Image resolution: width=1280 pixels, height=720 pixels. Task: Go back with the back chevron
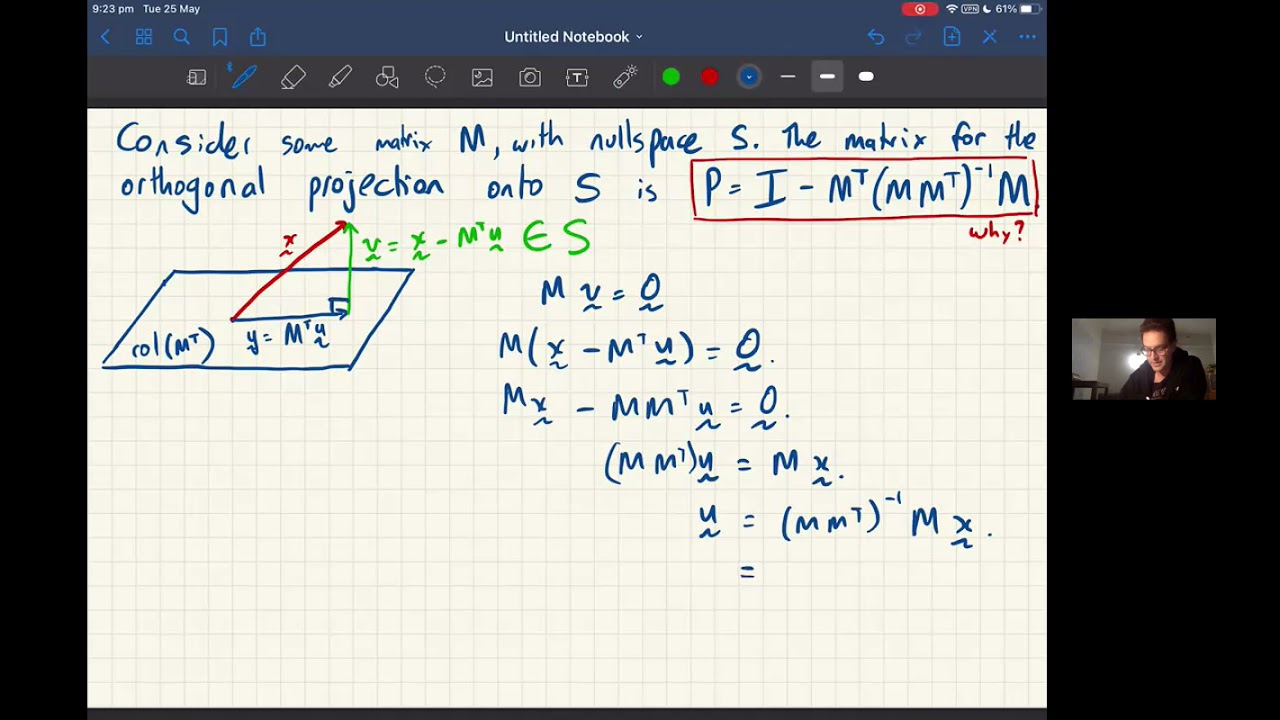click(x=105, y=37)
